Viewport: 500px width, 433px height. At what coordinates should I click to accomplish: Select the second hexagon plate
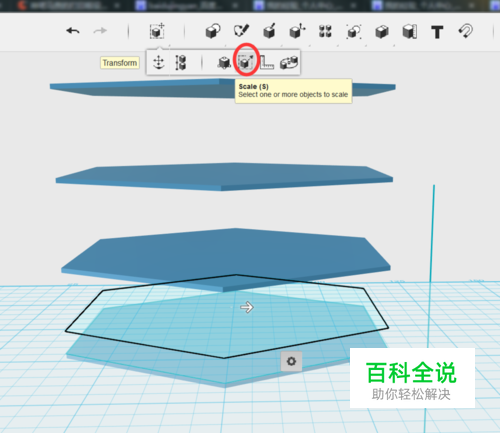(x=224, y=177)
